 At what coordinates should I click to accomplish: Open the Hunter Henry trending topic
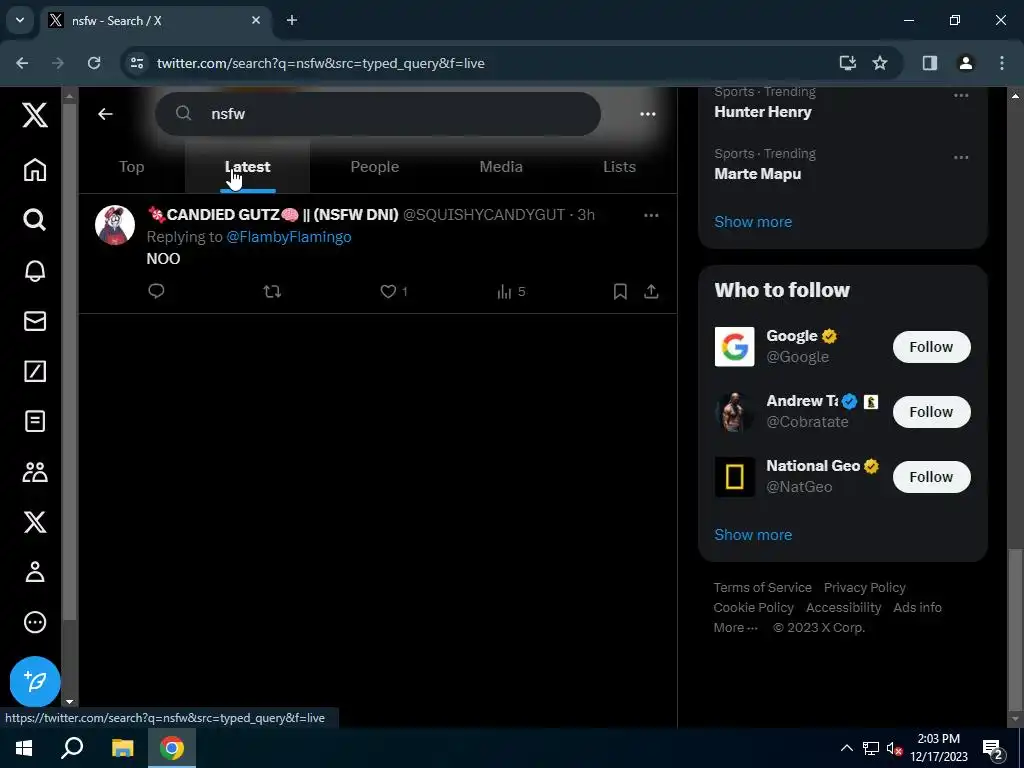tap(763, 112)
